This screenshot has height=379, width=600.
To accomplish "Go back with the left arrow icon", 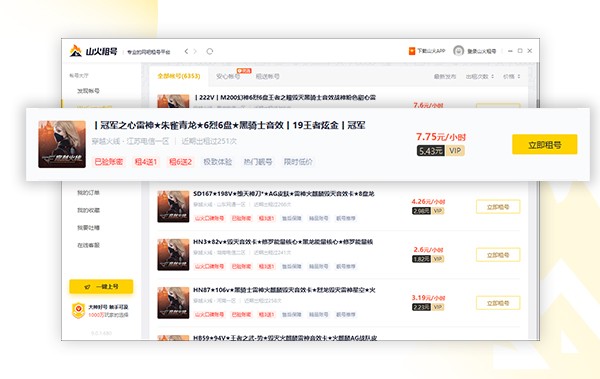I will click(186, 51).
